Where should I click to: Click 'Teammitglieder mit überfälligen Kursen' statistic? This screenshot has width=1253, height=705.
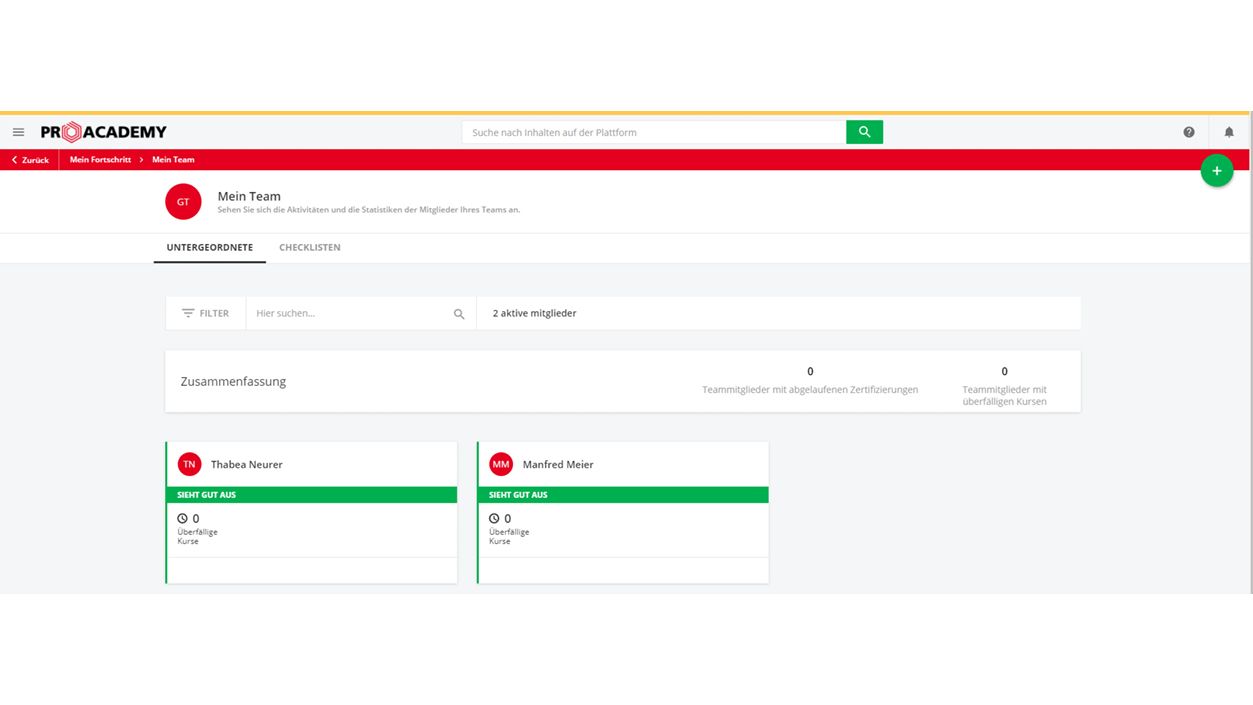pos(1005,385)
